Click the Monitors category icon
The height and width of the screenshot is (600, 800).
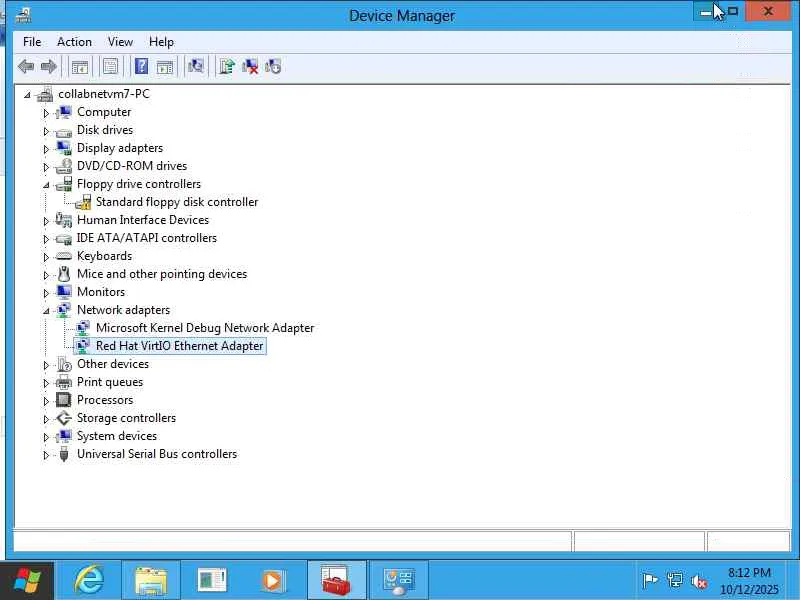[x=64, y=292]
